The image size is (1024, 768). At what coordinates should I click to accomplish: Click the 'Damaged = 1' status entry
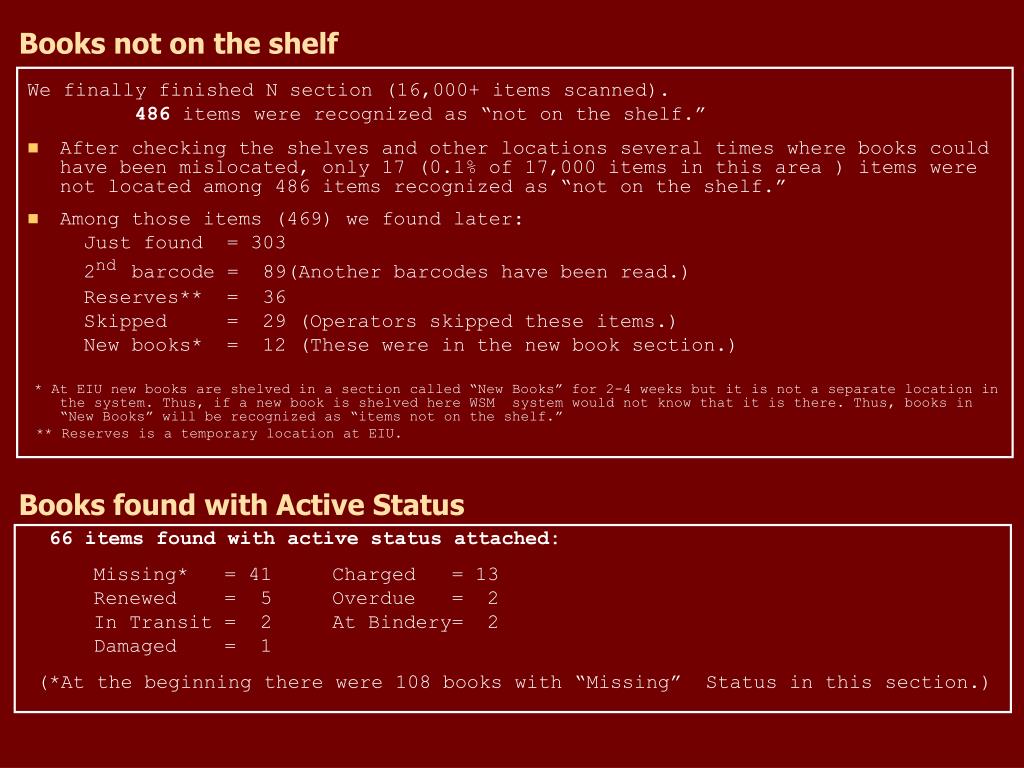point(182,647)
